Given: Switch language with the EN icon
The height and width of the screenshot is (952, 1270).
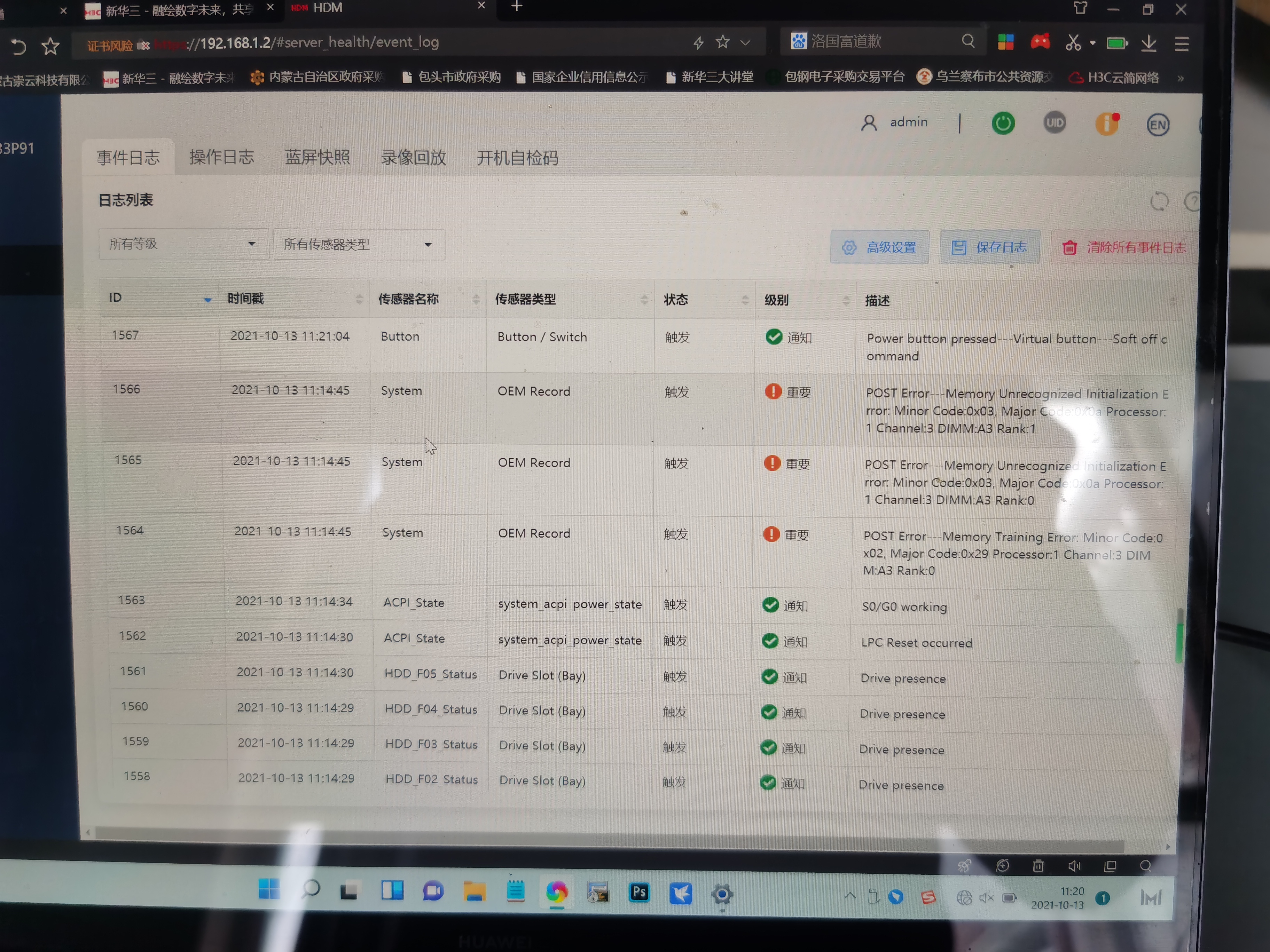Looking at the screenshot, I should coord(1157,125).
